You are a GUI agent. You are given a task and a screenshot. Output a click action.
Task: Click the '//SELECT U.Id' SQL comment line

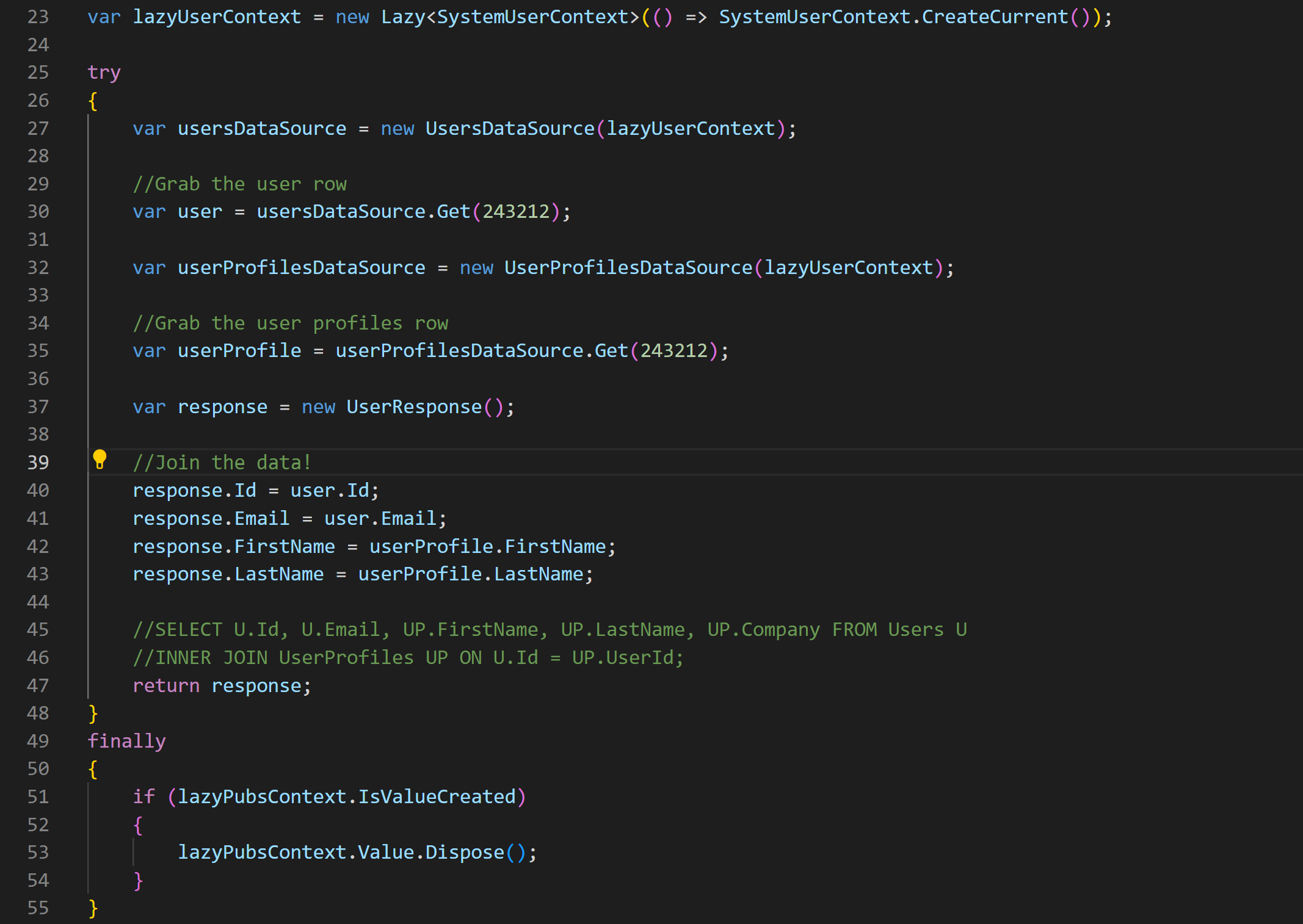click(550, 630)
